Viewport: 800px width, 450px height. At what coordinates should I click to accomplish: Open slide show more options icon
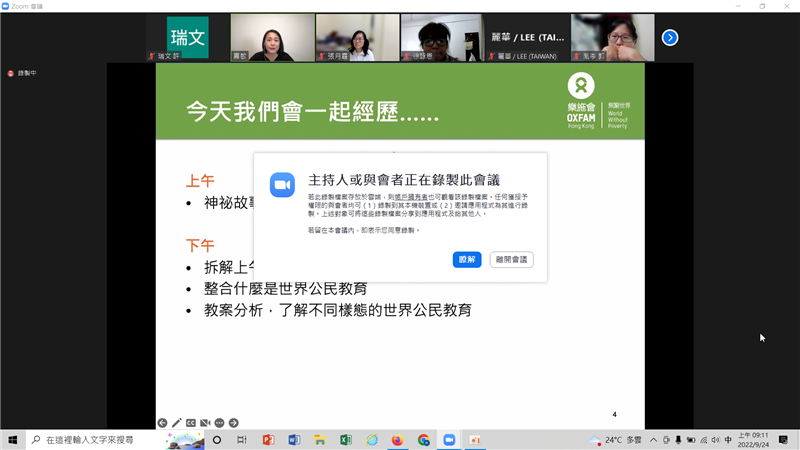(219, 423)
